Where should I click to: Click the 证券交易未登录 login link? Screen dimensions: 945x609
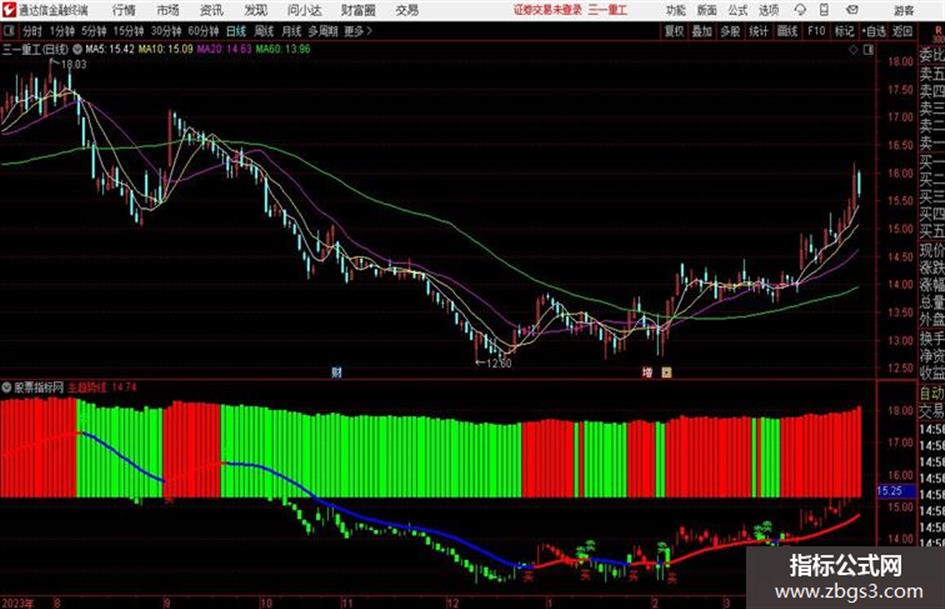point(548,10)
